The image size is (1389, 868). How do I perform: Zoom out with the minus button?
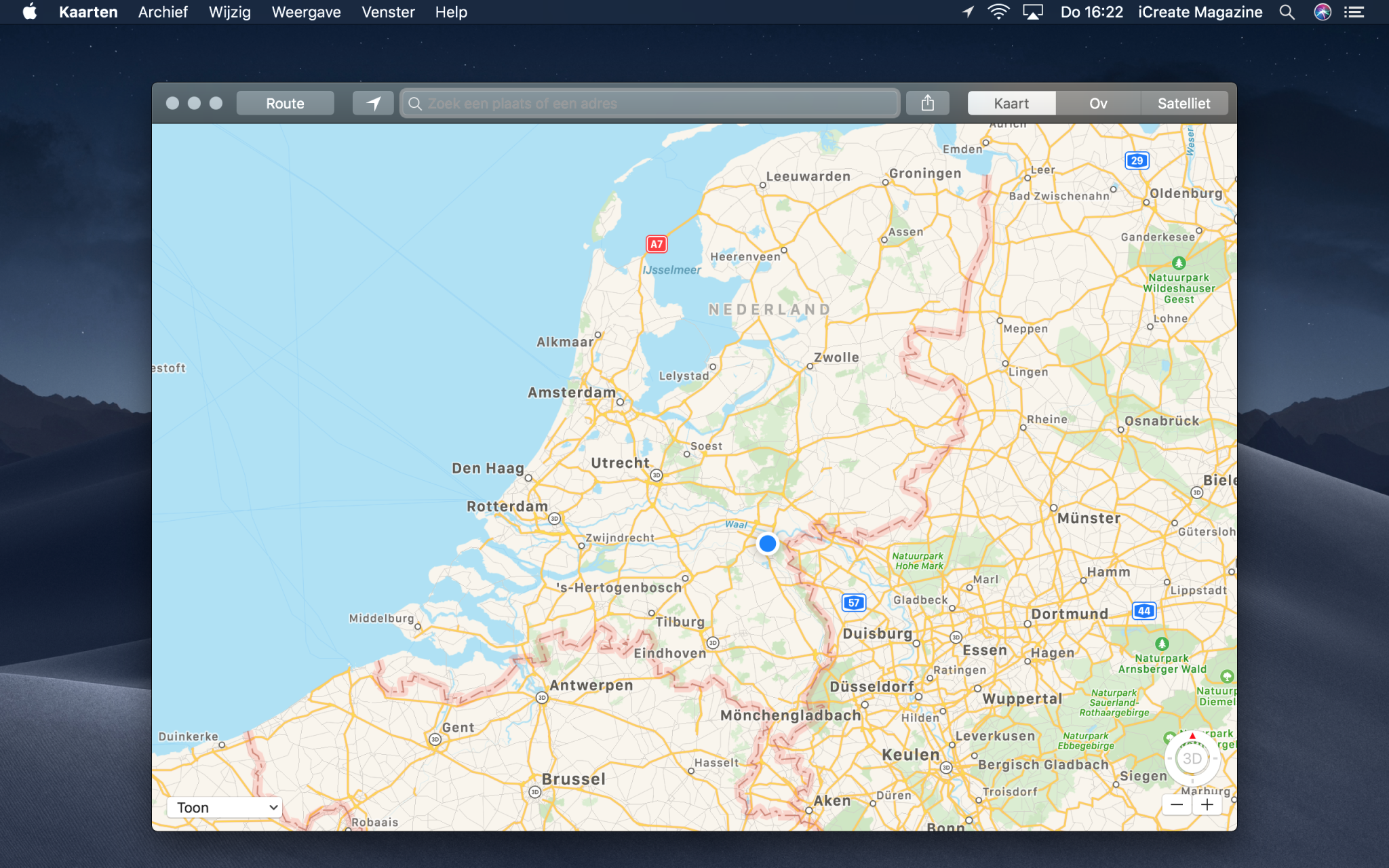1177,805
